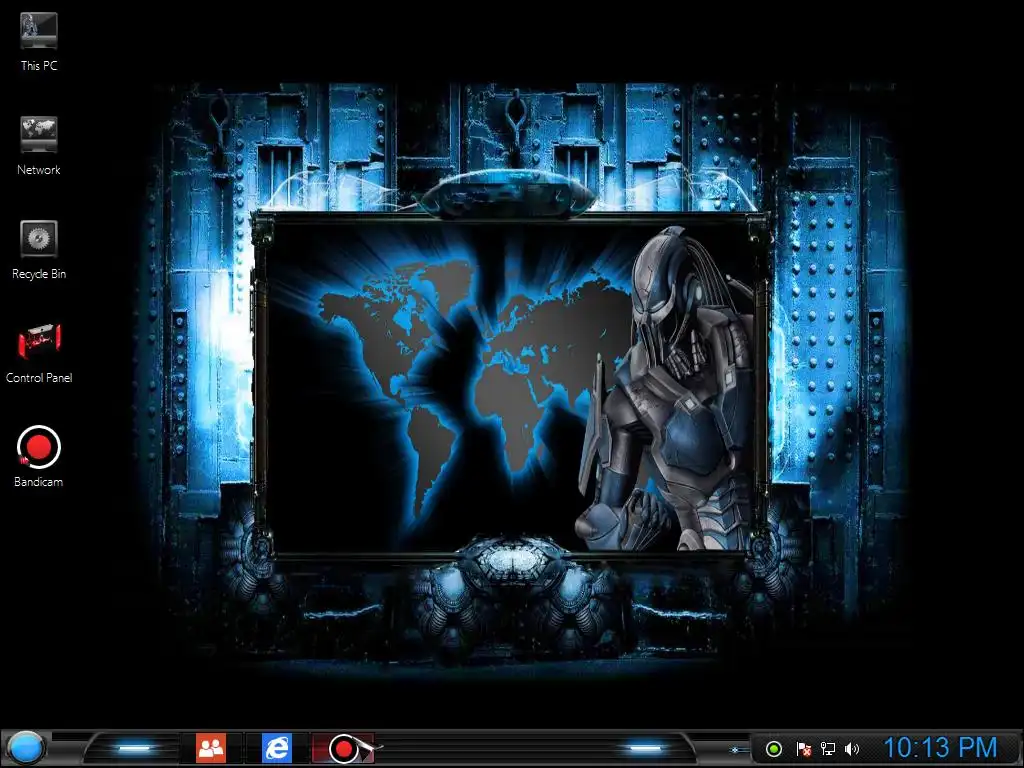Click the 10:13 PM clock
Image resolution: width=1024 pixels, height=768 pixels.
(940, 748)
